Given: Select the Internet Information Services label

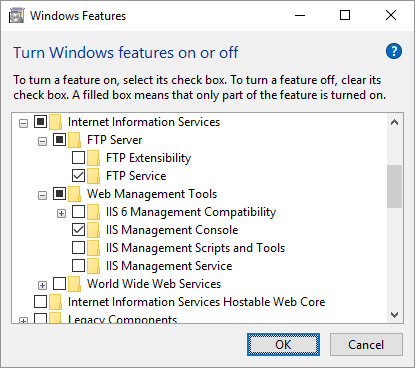Looking at the screenshot, I should coord(144,122).
